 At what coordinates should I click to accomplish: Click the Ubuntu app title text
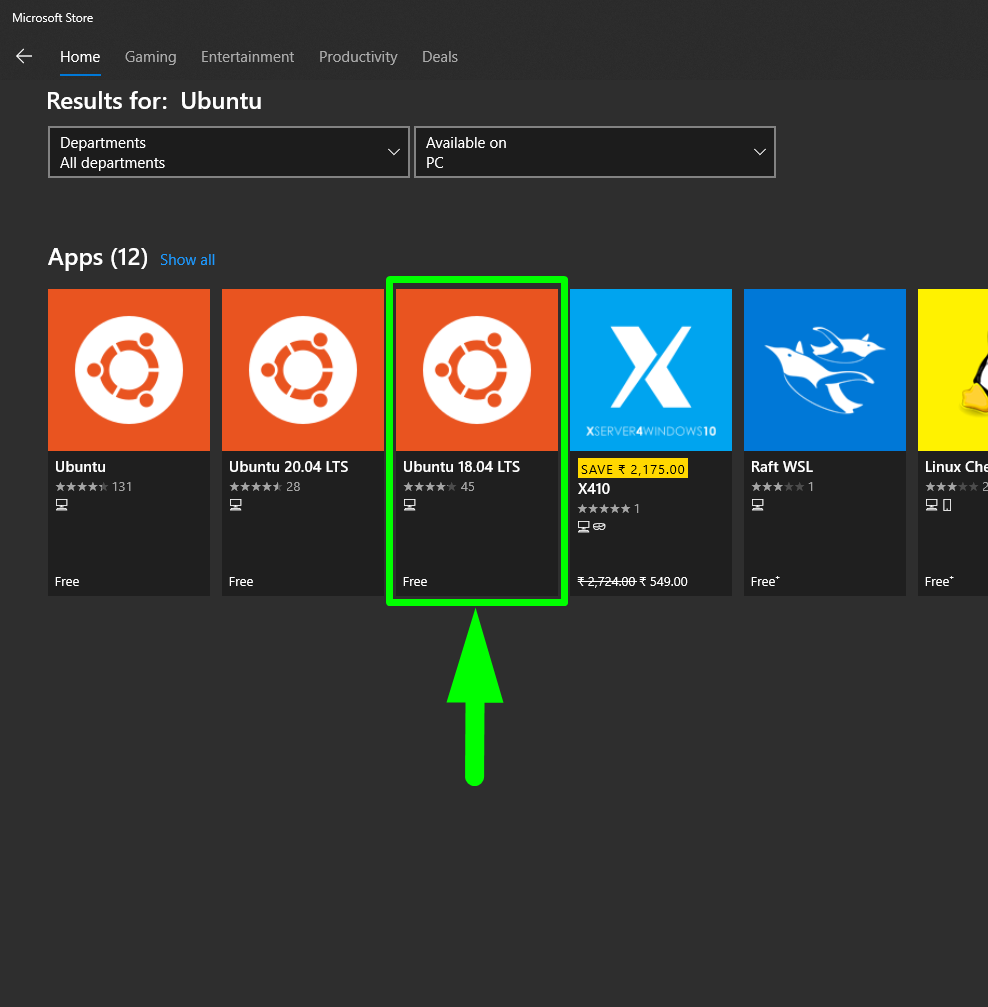click(x=80, y=467)
